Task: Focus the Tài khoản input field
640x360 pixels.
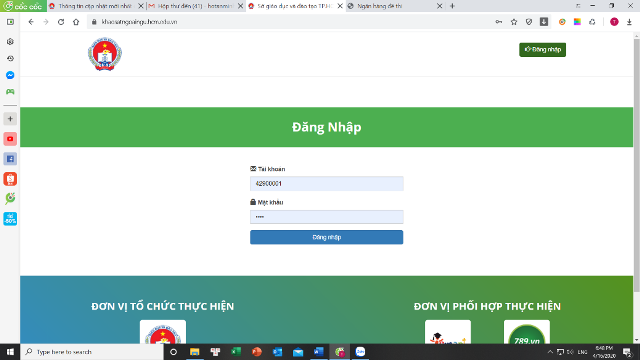Action: tap(327, 184)
